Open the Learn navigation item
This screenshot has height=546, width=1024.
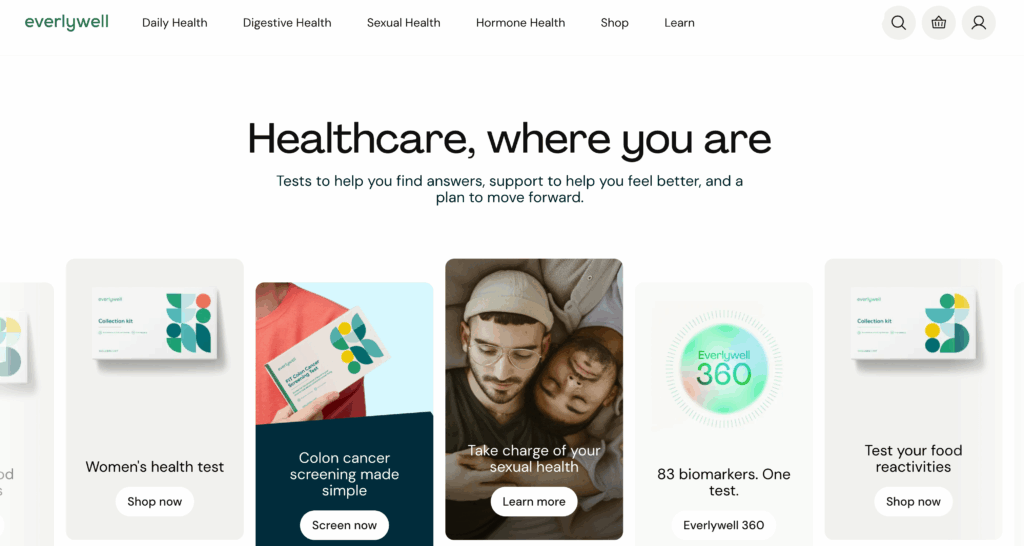tap(679, 23)
